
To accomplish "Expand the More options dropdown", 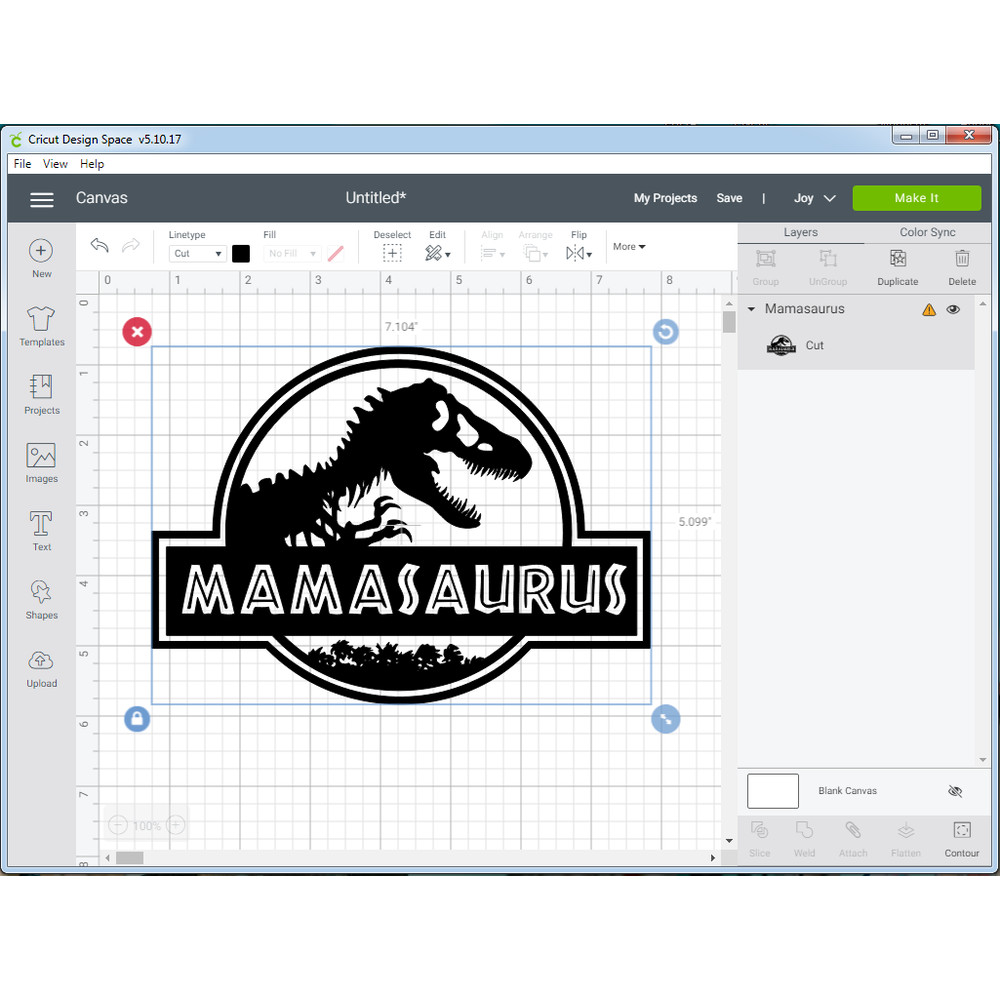I will [629, 246].
